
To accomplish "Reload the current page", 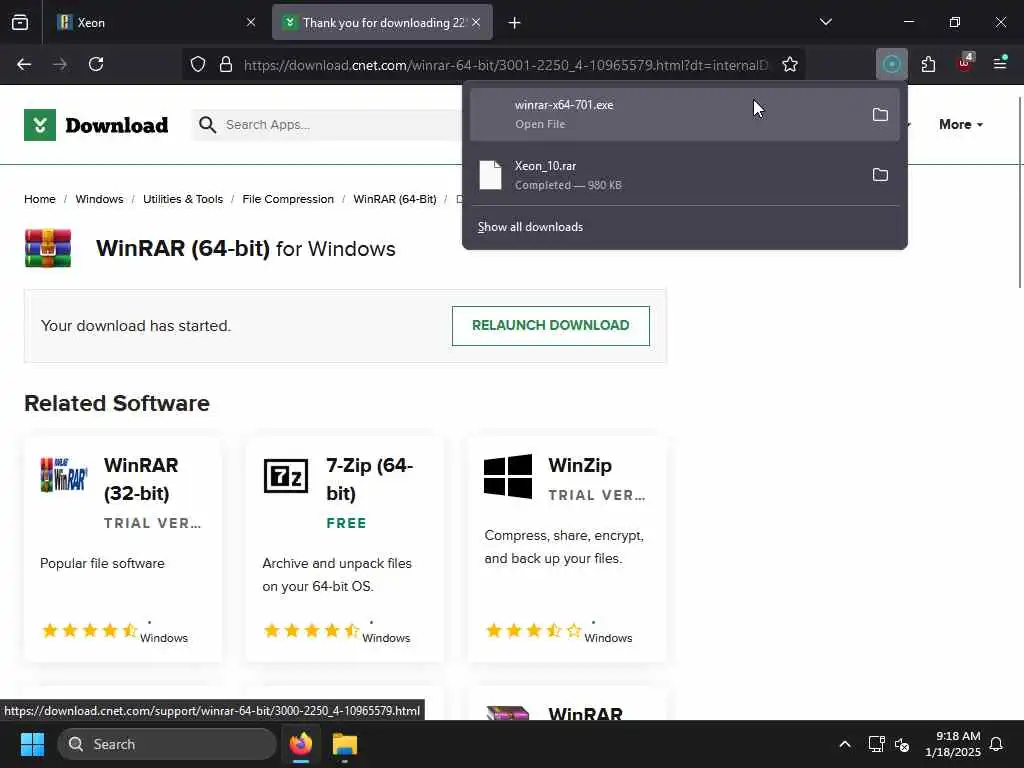I will (x=96, y=64).
